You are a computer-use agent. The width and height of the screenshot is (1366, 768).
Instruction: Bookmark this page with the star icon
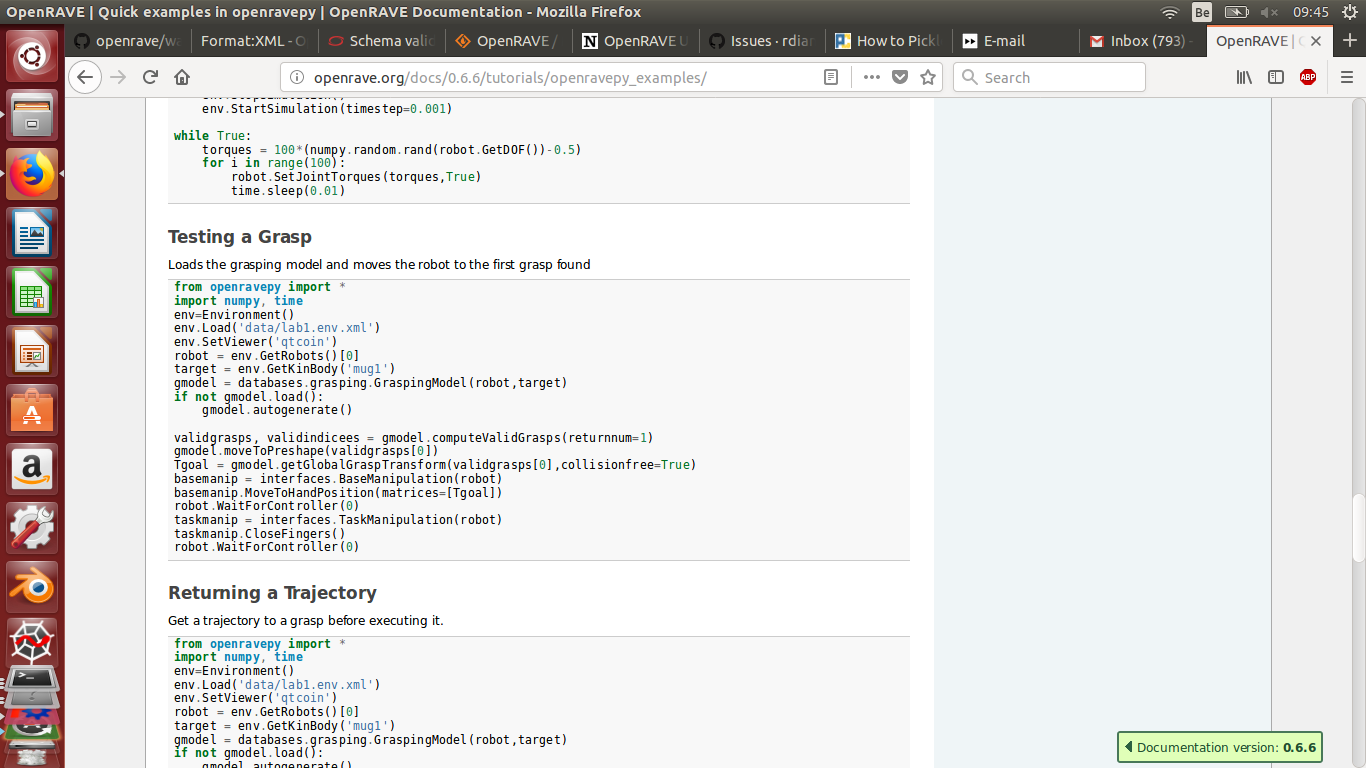[927, 77]
